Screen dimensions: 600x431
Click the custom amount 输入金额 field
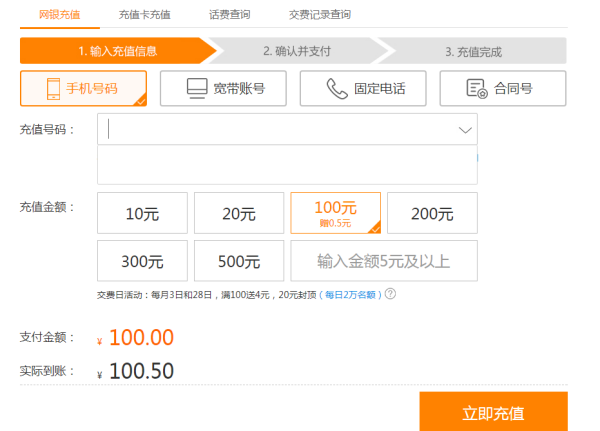coord(384,261)
